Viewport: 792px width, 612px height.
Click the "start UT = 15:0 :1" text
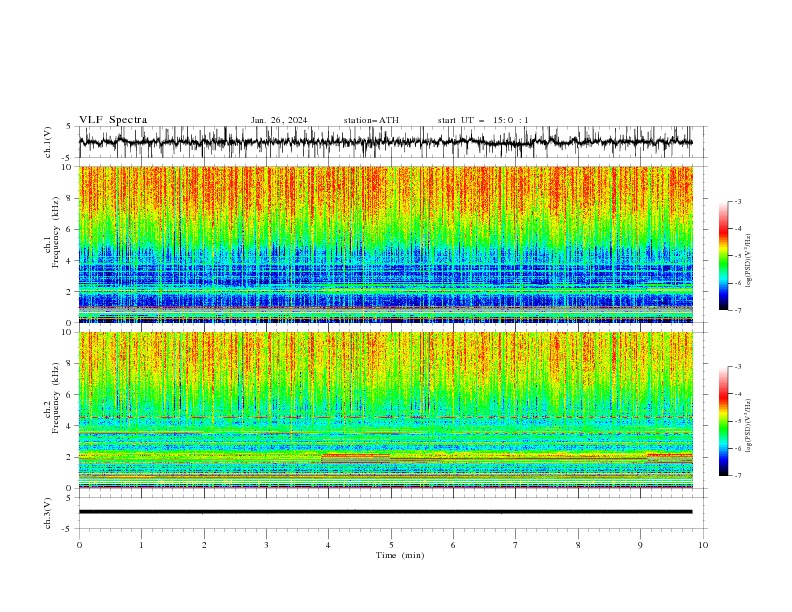(x=483, y=120)
